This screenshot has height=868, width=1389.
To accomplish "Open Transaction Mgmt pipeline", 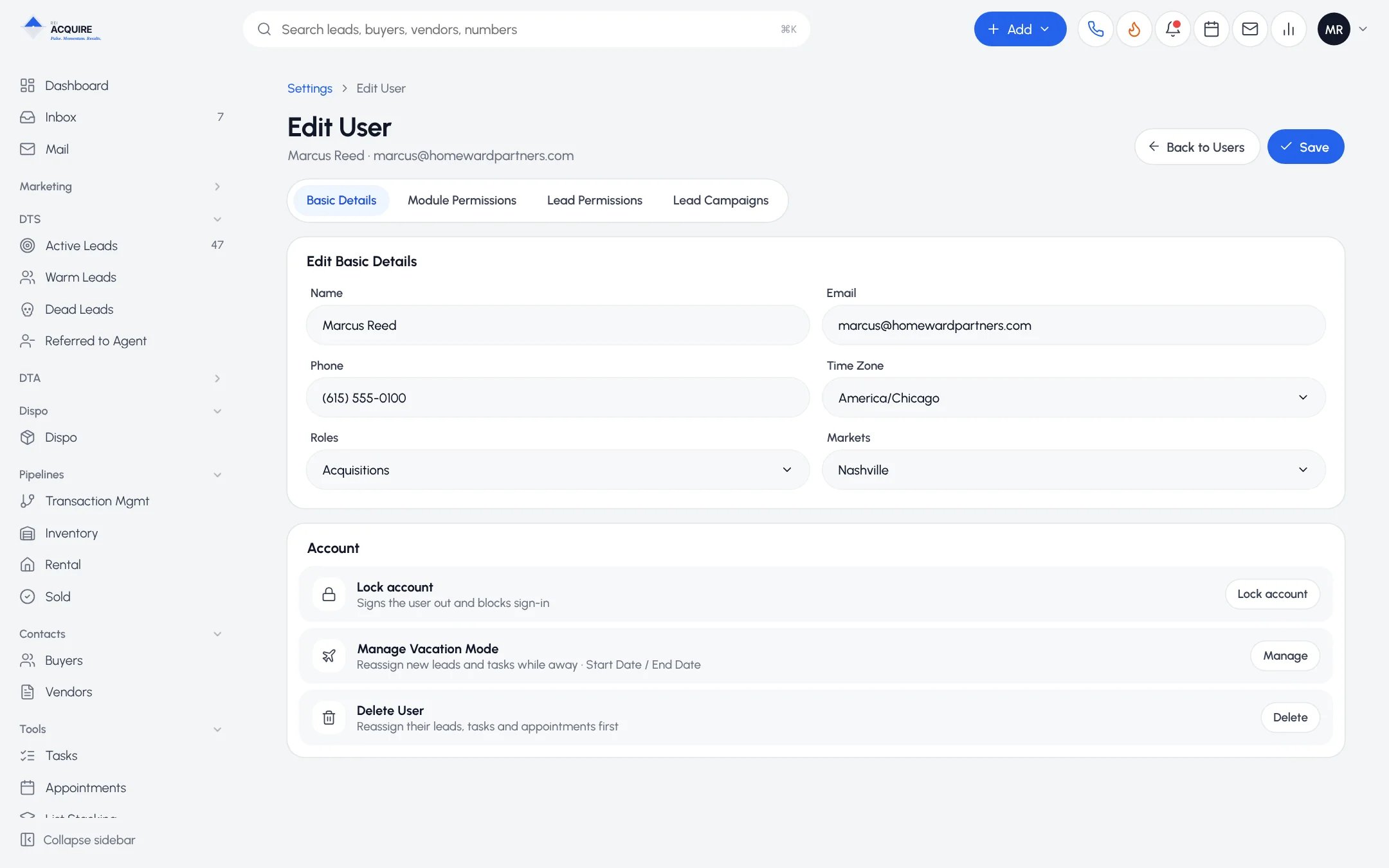I will pyautogui.click(x=122, y=501).
